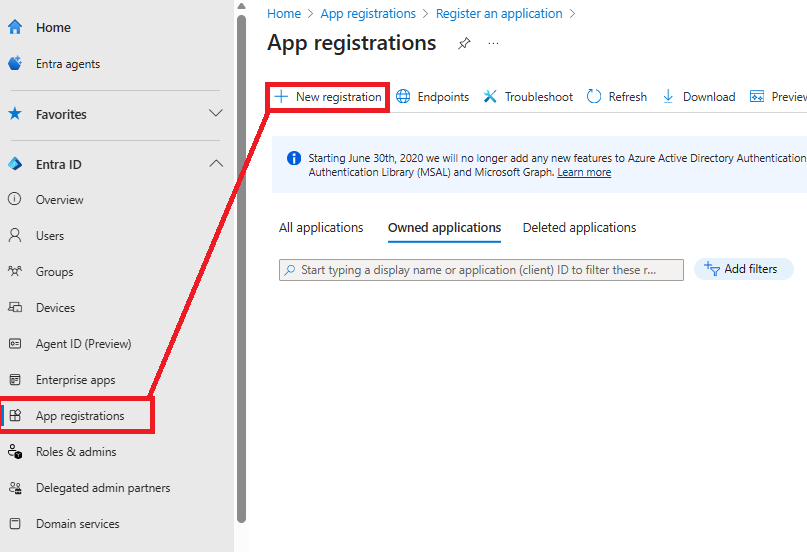Open the ellipsis more options menu
The height and width of the screenshot is (552, 807).
493,44
